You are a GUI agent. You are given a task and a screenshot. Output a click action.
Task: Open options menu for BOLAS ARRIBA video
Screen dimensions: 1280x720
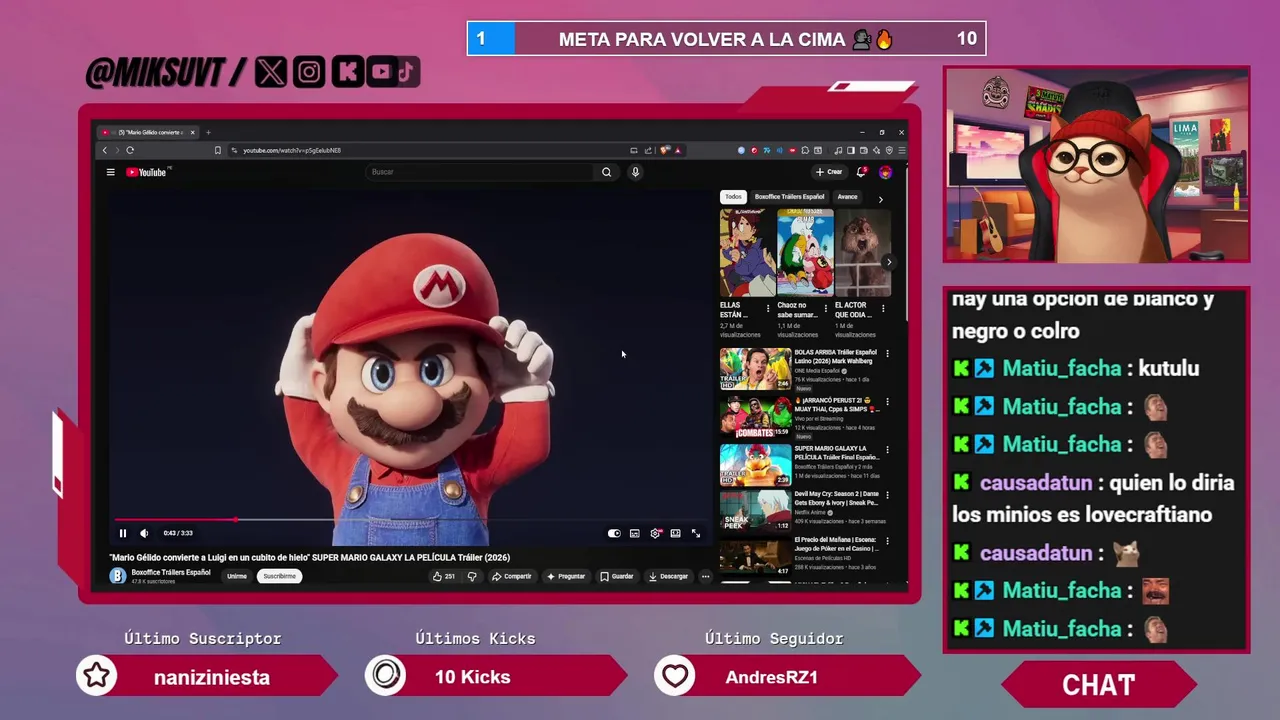tap(887, 353)
